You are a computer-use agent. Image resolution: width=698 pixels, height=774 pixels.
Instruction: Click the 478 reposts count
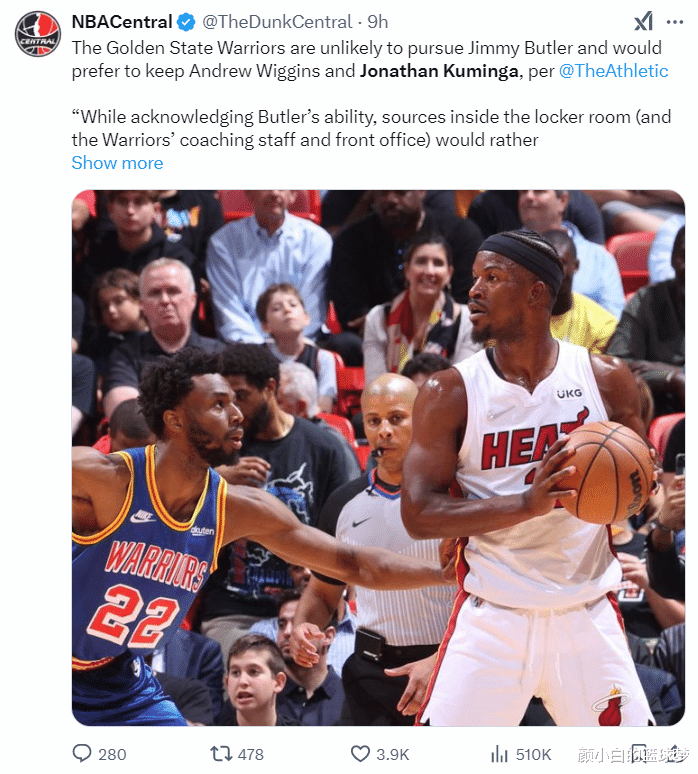[251, 754]
